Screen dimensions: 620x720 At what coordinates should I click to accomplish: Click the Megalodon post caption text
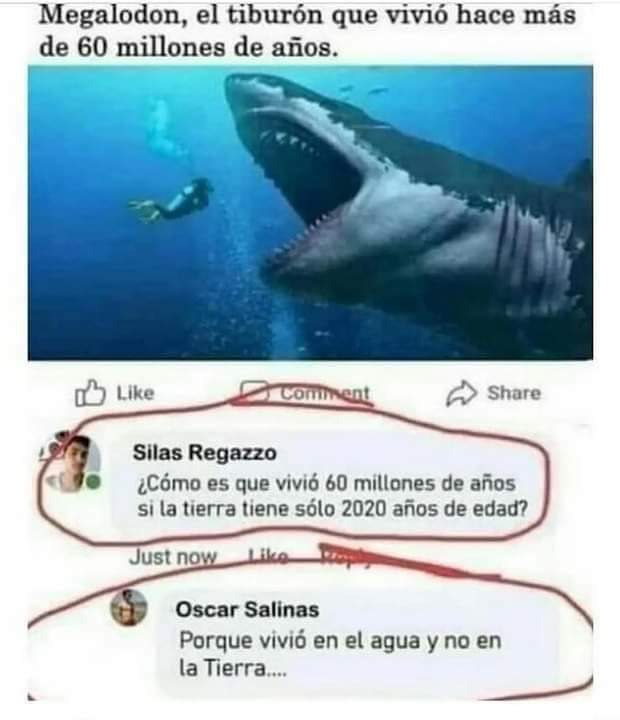pyautogui.click(x=307, y=31)
